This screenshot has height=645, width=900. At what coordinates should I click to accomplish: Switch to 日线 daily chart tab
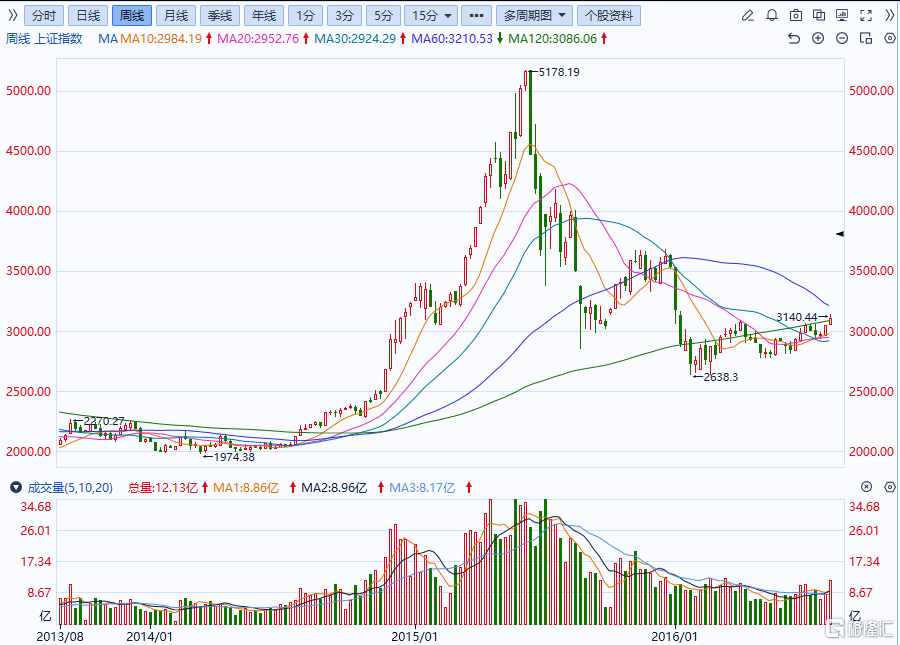88,15
